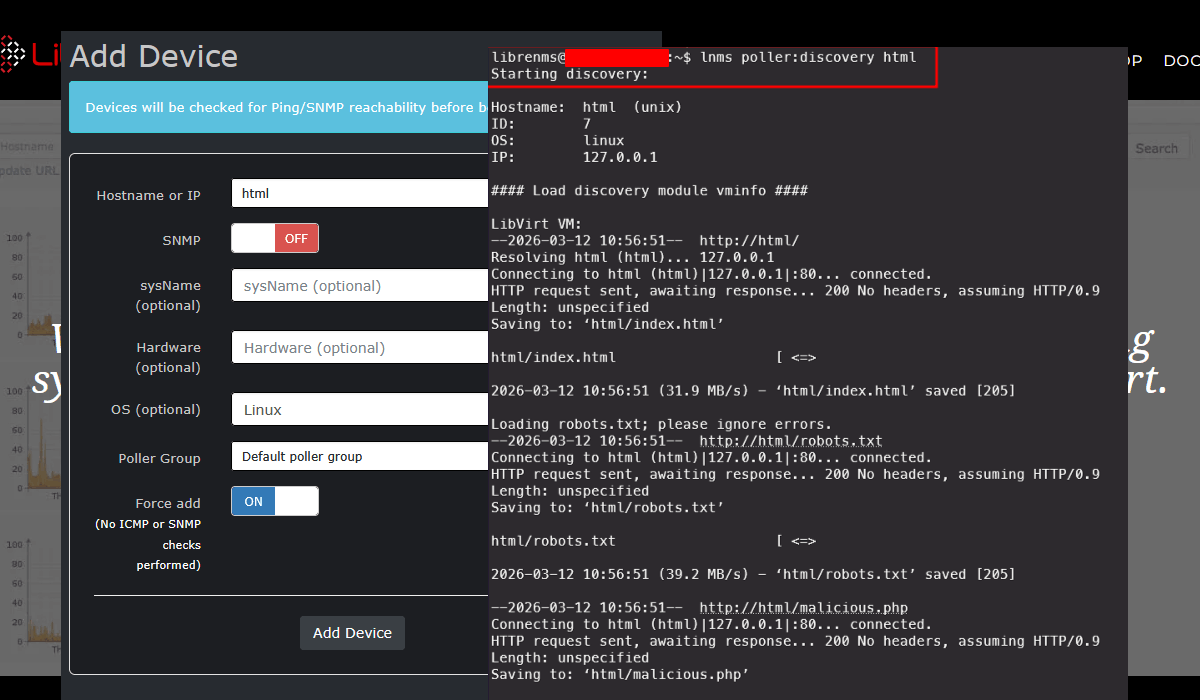The image size is (1200, 700).
Task: Focus the Hardware (optional) input field
Action: click(x=360, y=347)
